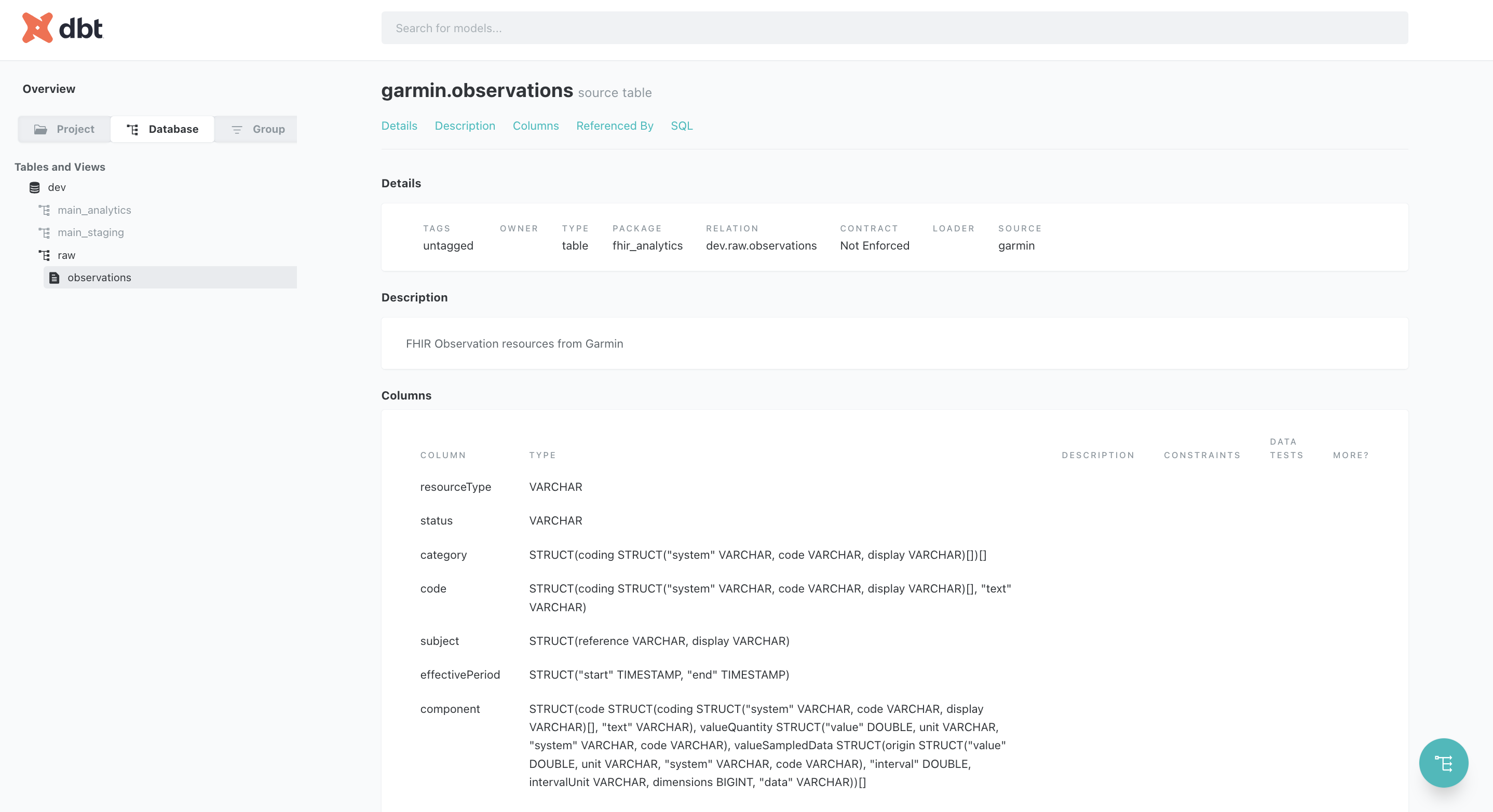Jump to the Columns section link
The image size is (1493, 812).
[536, 126]
